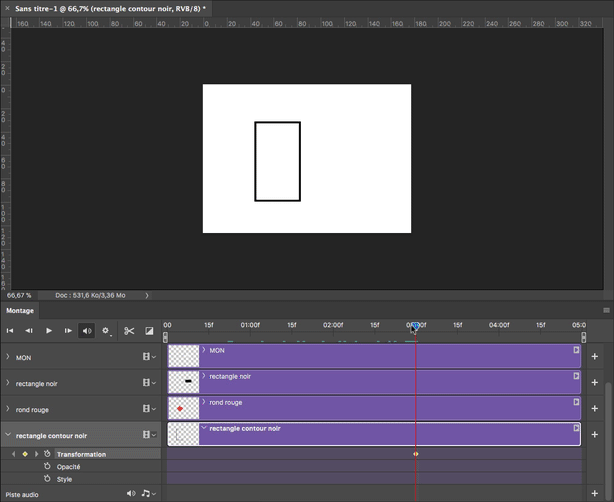Expand clip chevron on MON clip
Screen dimensions: 614x502
[x=204, y=350]
